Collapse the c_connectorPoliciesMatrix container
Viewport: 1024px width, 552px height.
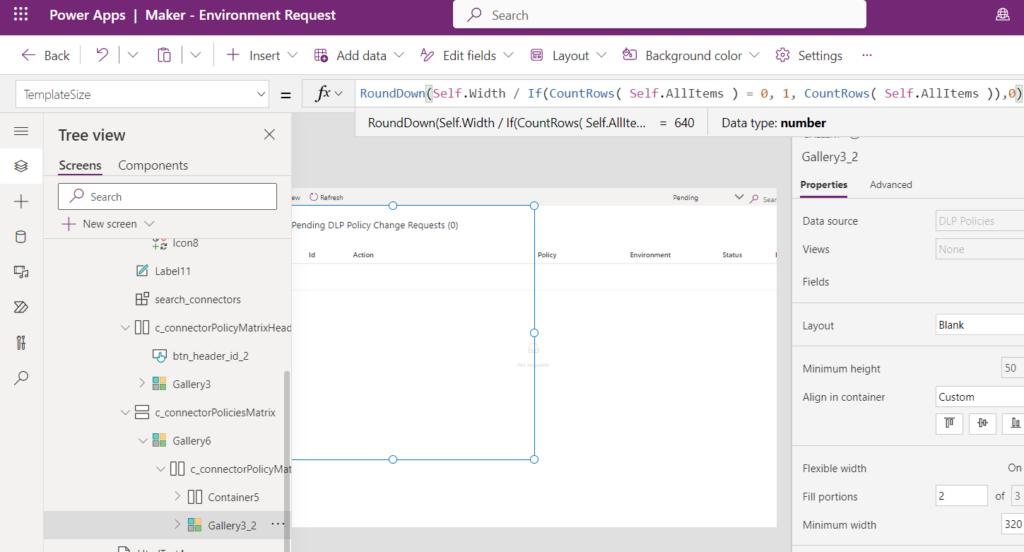point(125,412)
